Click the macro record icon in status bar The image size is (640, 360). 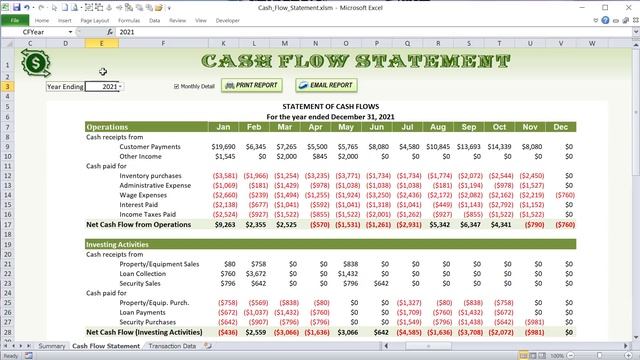click(x=29, y=356)
